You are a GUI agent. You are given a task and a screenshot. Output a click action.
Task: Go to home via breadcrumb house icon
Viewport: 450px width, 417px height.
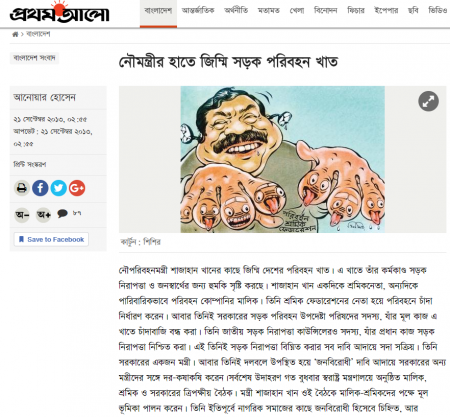(15, 34)
